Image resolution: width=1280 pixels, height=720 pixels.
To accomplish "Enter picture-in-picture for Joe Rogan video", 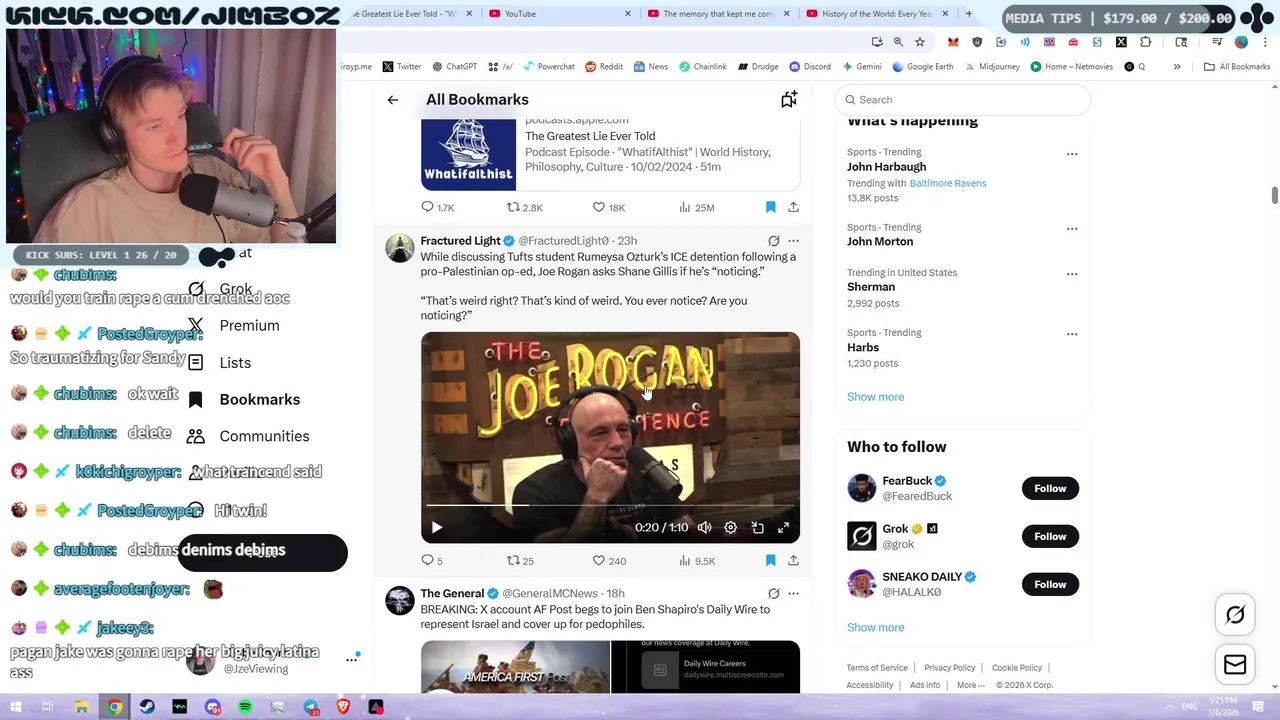I will (x=757, y=527).
